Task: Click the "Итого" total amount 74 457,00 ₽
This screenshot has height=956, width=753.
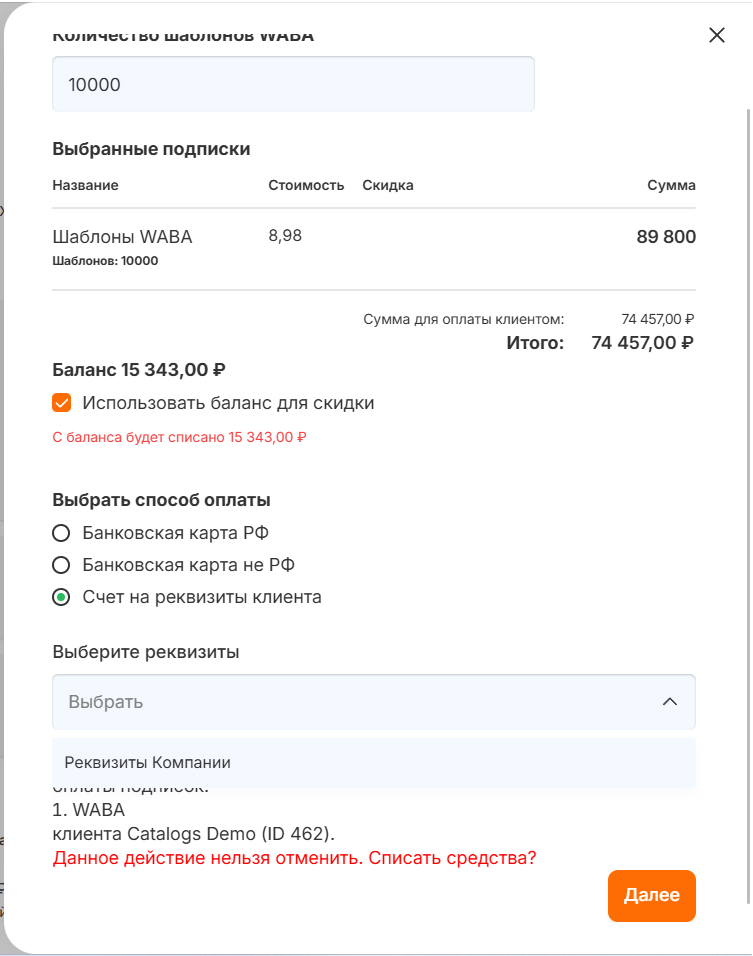Action: (642, 343)
